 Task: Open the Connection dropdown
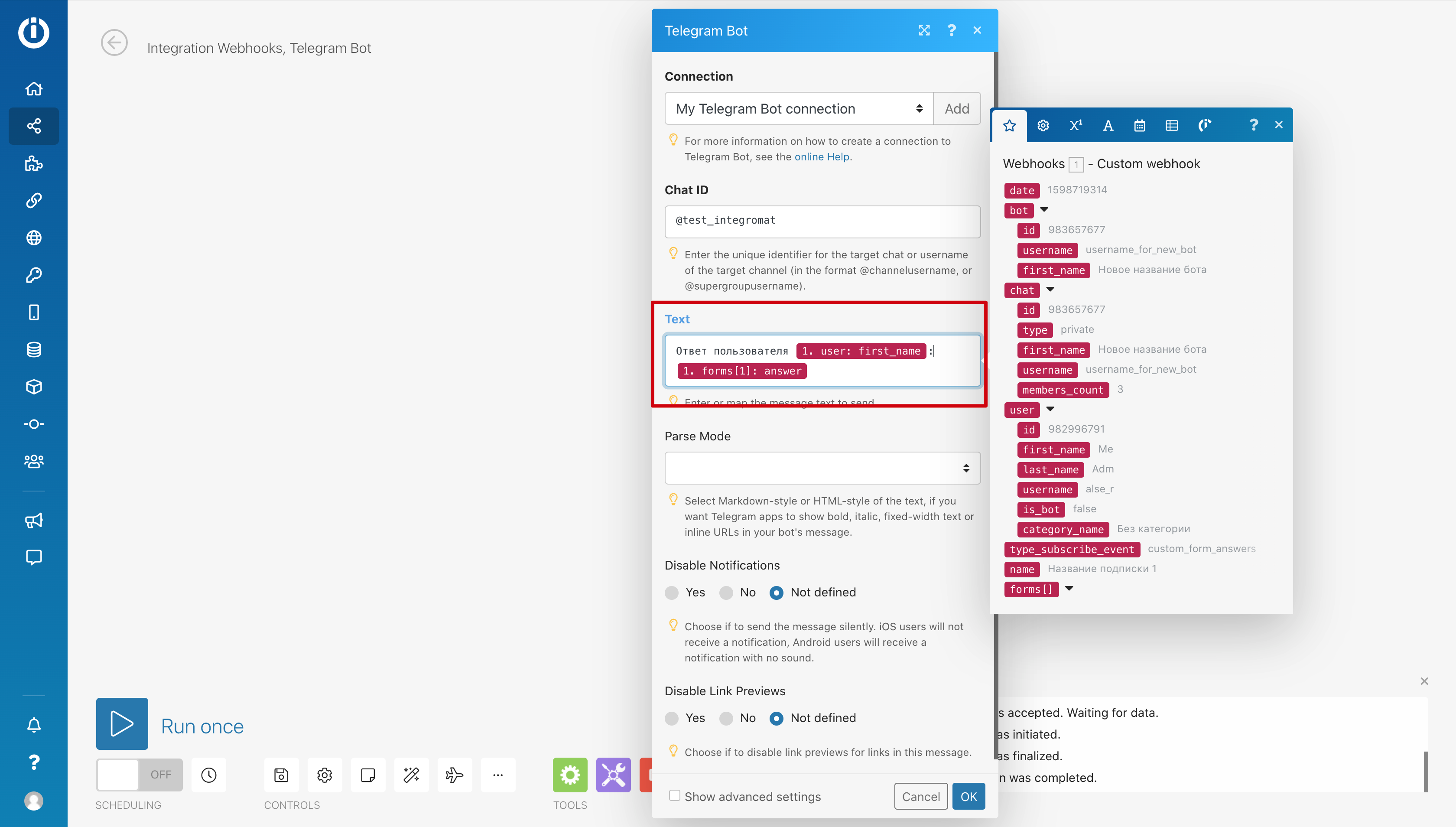799,108
